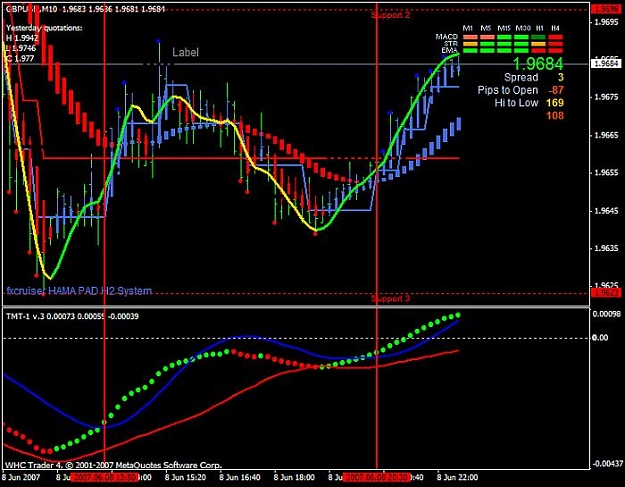The width and height of the screenshot is (625, 487).
Task: Click the Hi to Low label
Action: pyautogui.click(x=516, y=103)
